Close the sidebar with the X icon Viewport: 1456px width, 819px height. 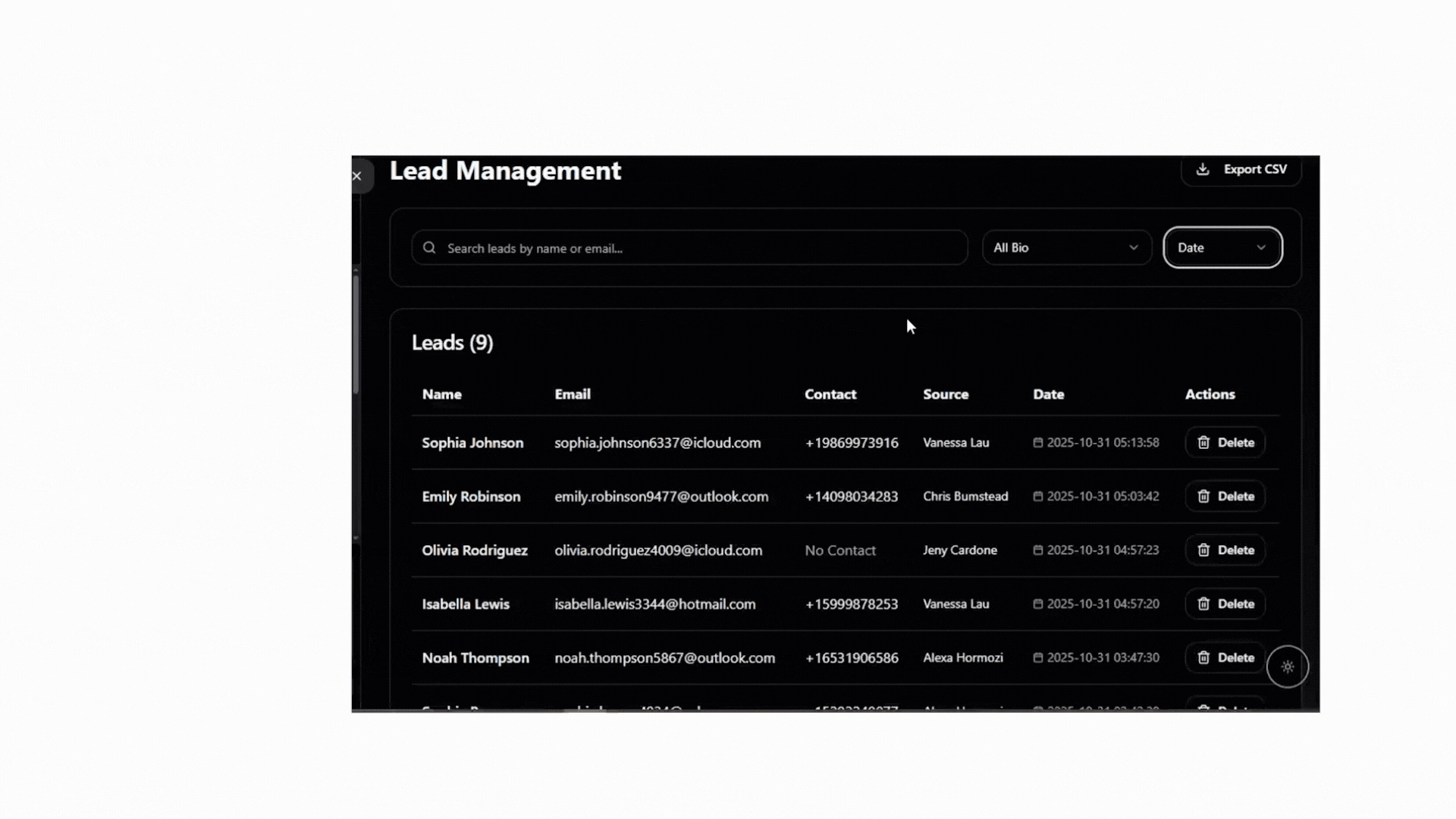coord(357,176)
